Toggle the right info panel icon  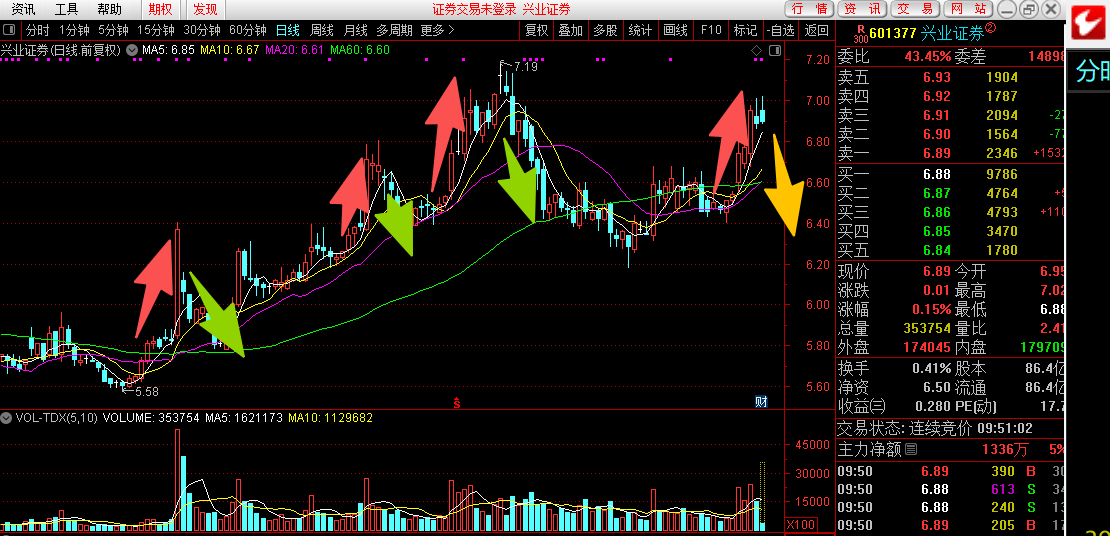pyautogui.click(x=776, y=50)
